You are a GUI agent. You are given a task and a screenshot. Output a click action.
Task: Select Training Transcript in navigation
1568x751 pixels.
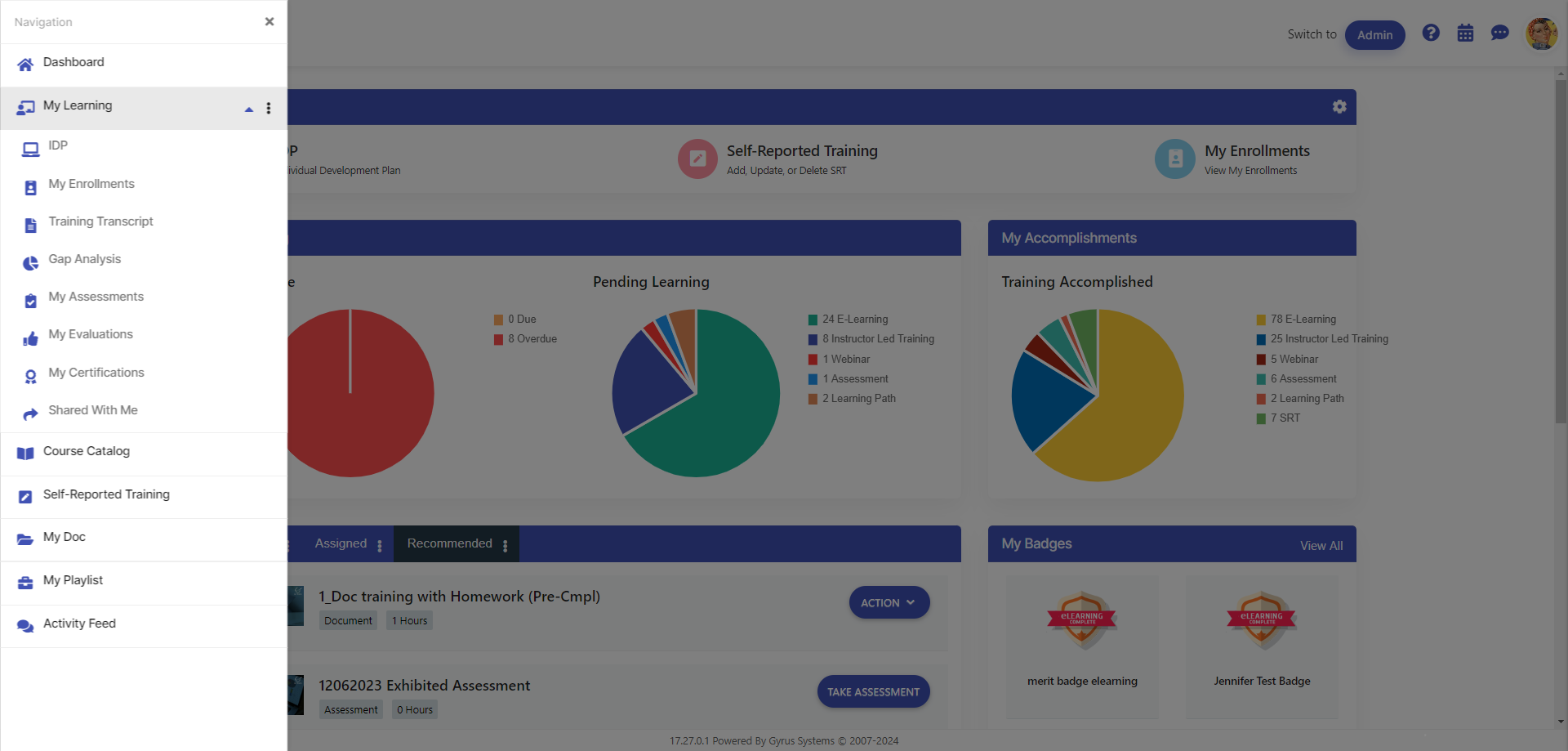[100, 221]
